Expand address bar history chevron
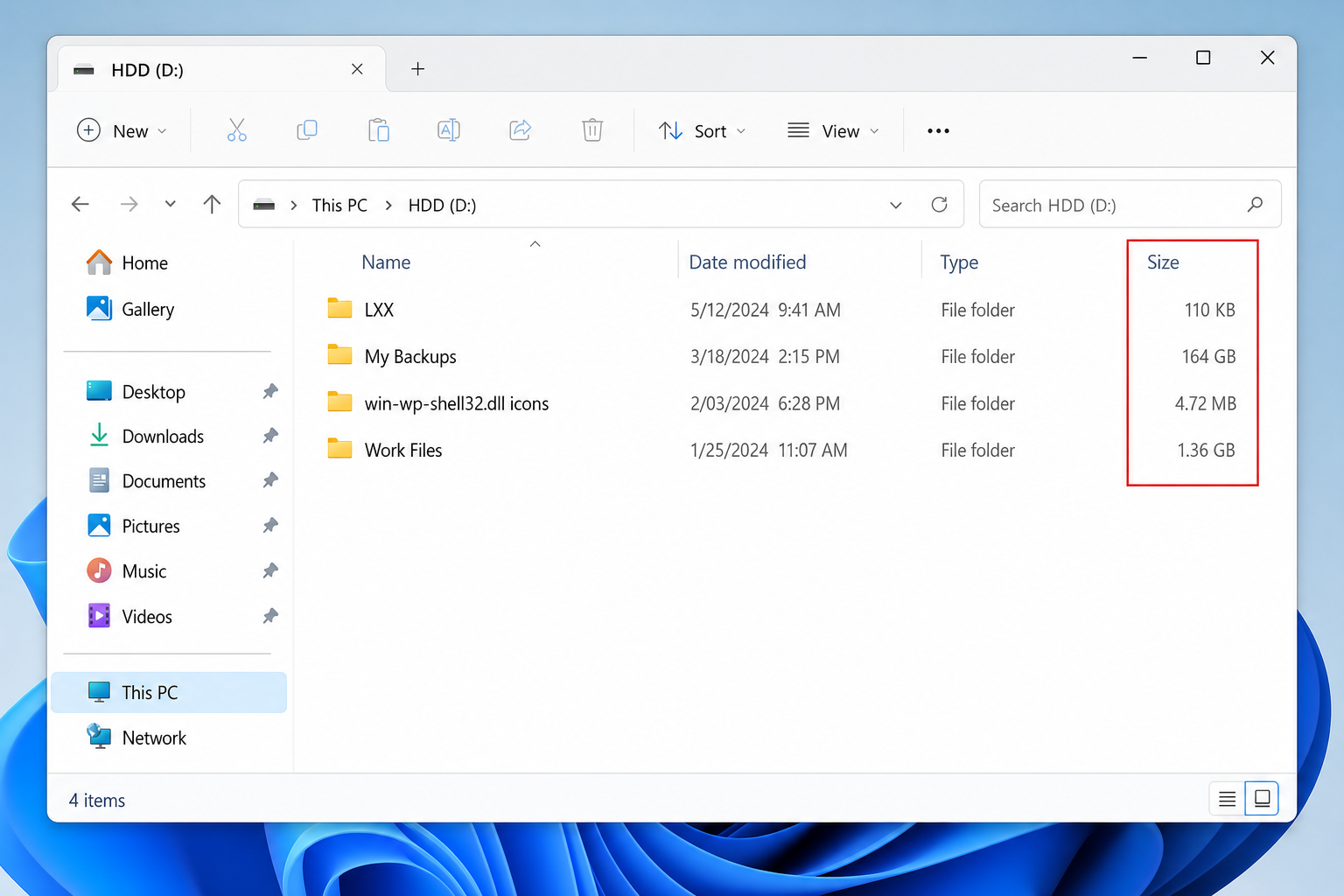Screen dimensions: 1344x896 (896, 205)
